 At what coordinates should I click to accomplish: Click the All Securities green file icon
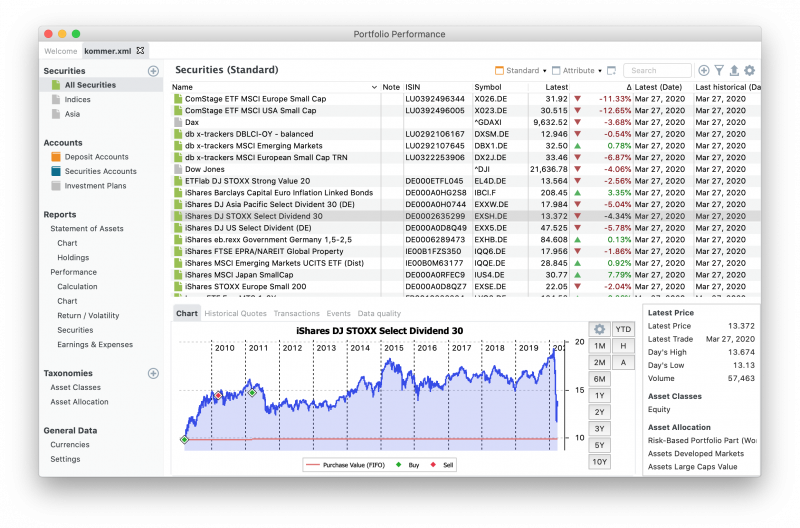[56, 85]
